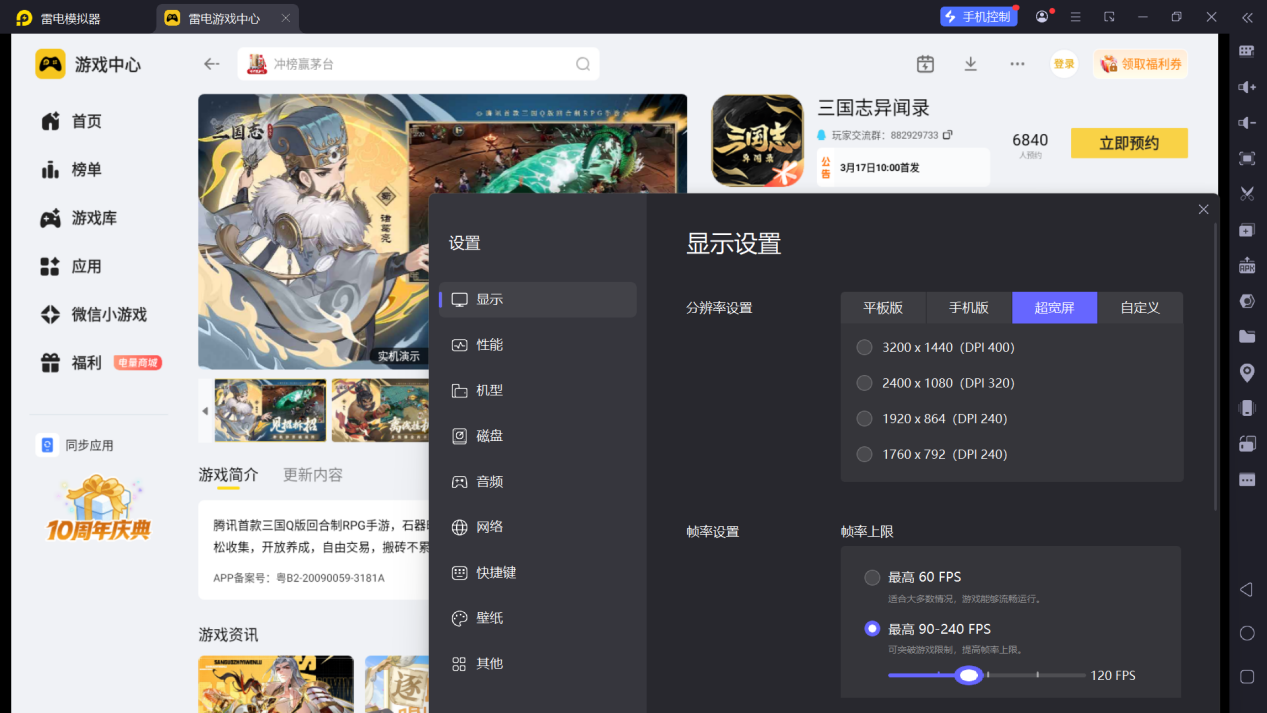
Task: Open the virtual GPS location tool
Action: 1245,371
